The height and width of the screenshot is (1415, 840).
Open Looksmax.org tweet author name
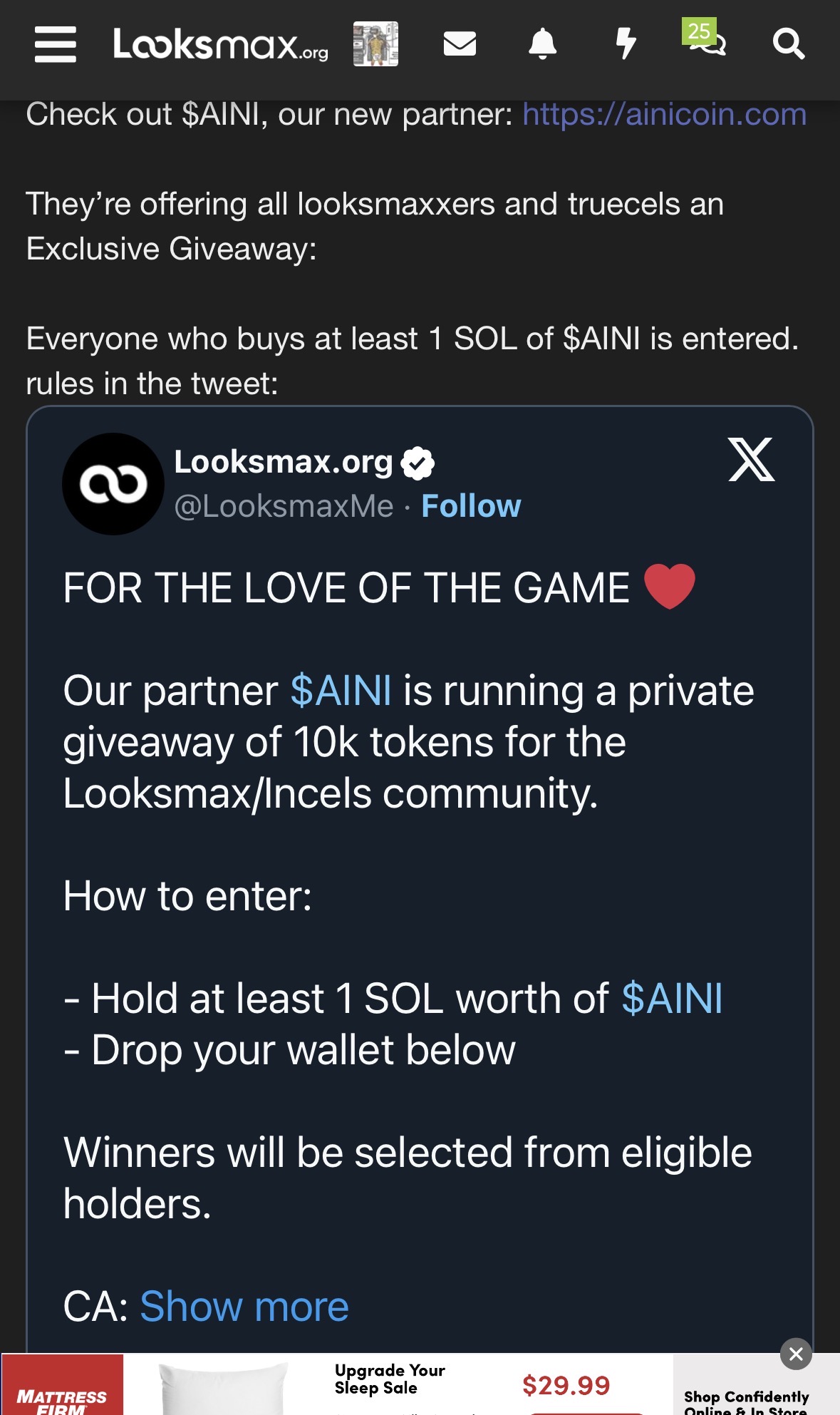coord(284,462)
